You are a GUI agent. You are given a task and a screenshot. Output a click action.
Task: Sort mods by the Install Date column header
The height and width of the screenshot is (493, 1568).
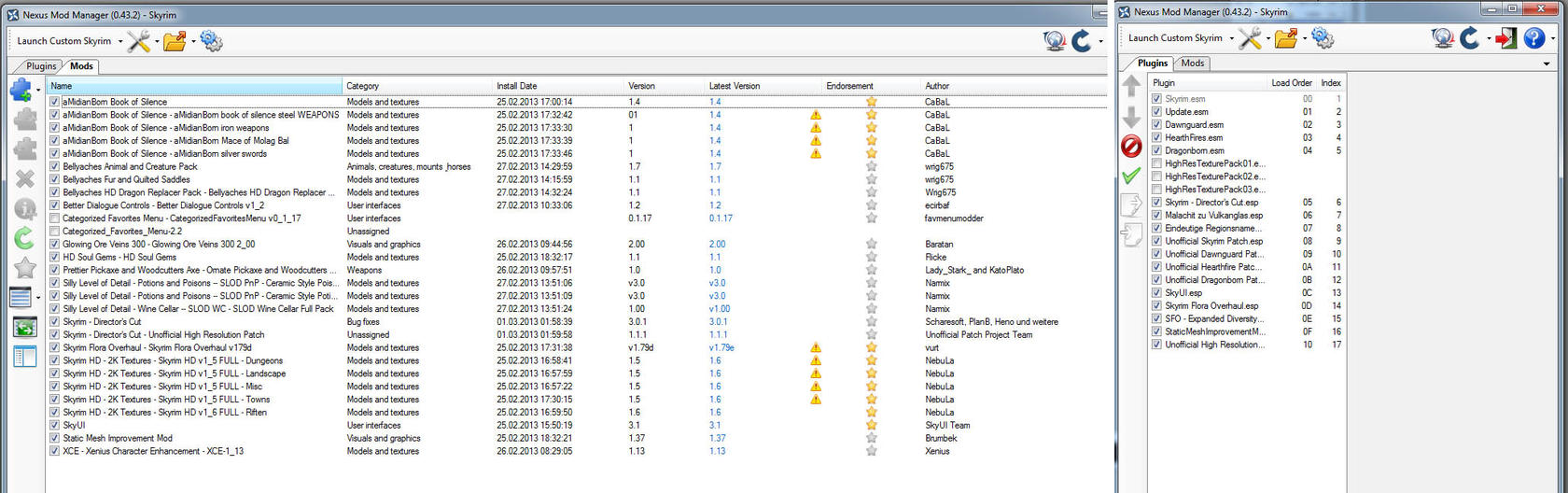pyautogui.click(x=516, y=86)
